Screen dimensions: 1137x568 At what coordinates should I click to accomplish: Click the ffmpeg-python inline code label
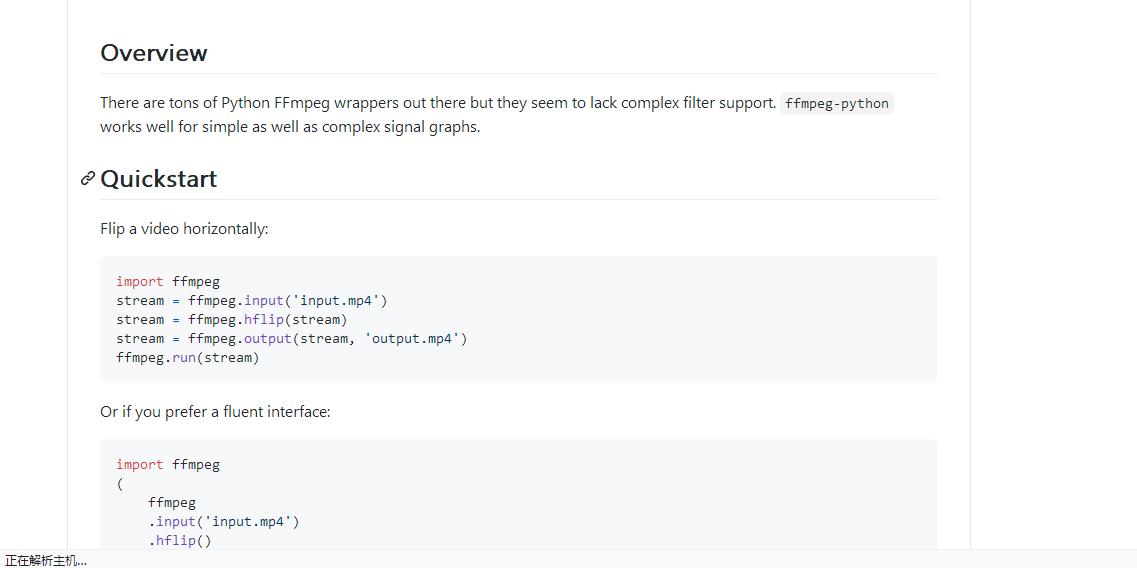click(x=836, y=103)
